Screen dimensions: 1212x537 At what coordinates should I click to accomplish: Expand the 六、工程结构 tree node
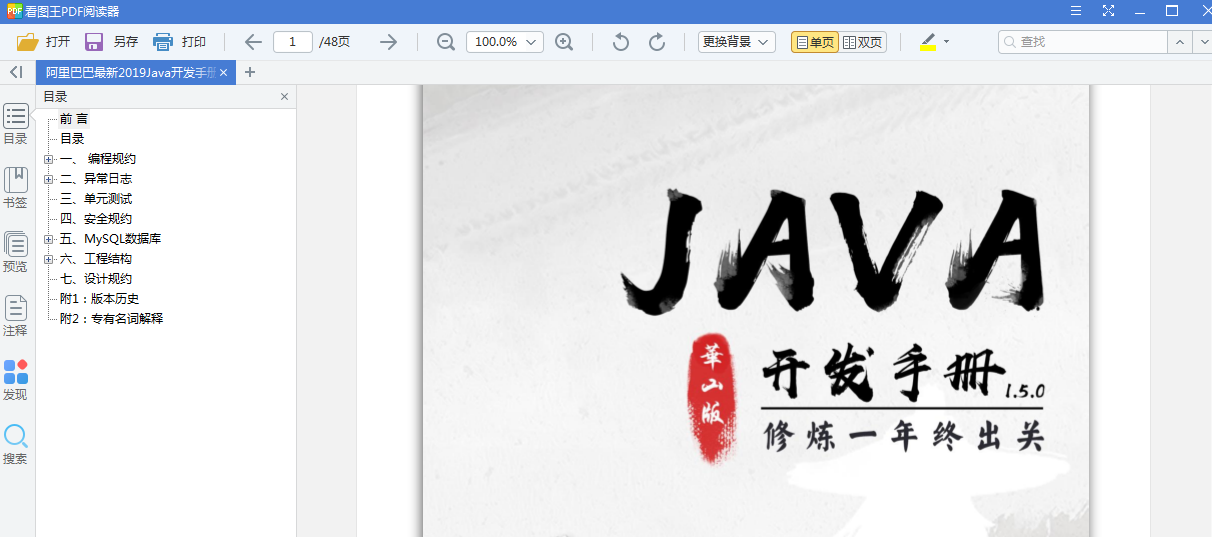coord(48,259)
